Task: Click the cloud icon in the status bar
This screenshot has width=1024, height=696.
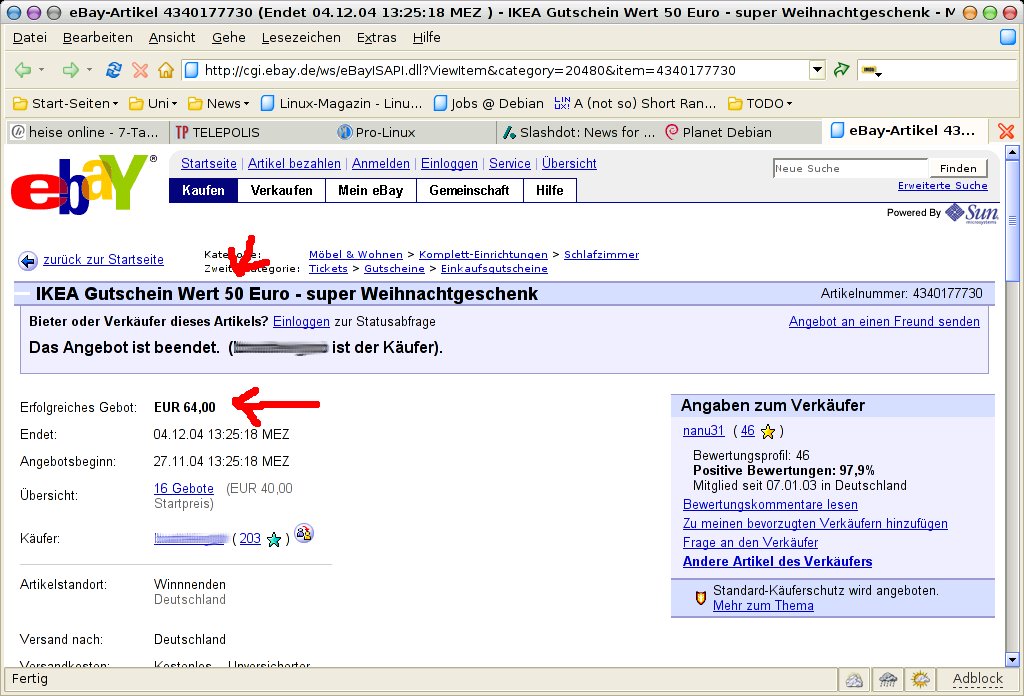Action: 854,680
